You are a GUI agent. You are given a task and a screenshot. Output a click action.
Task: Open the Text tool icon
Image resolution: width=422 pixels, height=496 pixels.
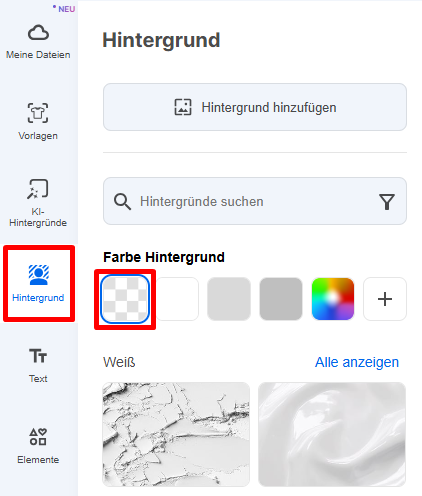38,356
